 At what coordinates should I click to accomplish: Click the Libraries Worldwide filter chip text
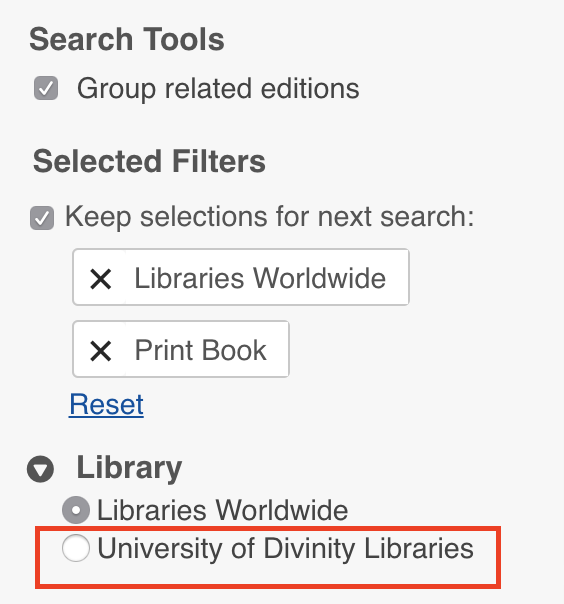tap(260, 278)
